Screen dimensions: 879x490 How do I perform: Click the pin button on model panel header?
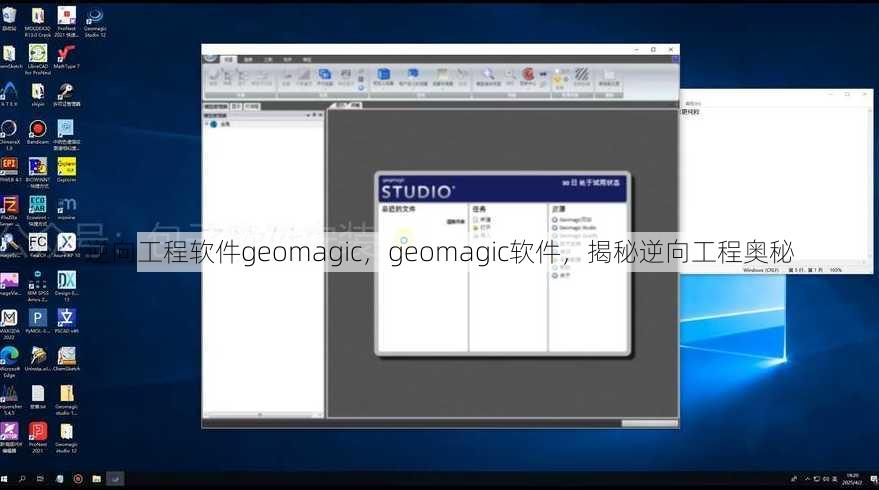click(314, 115)
